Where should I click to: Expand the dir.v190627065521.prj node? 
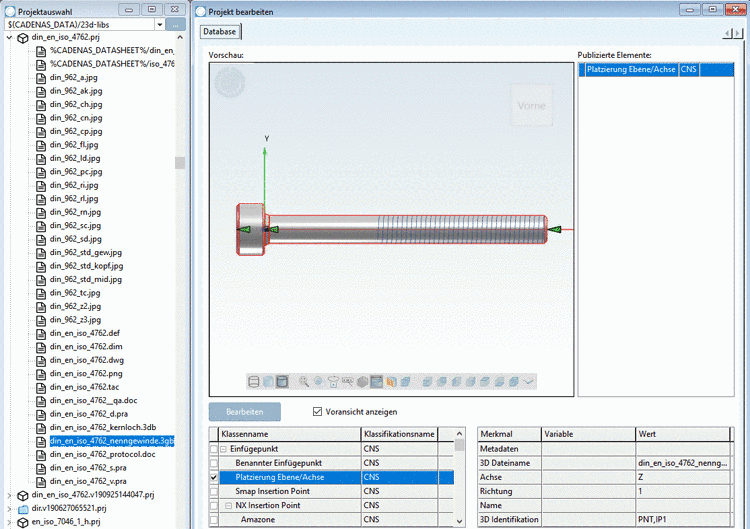tap(9, 508)
